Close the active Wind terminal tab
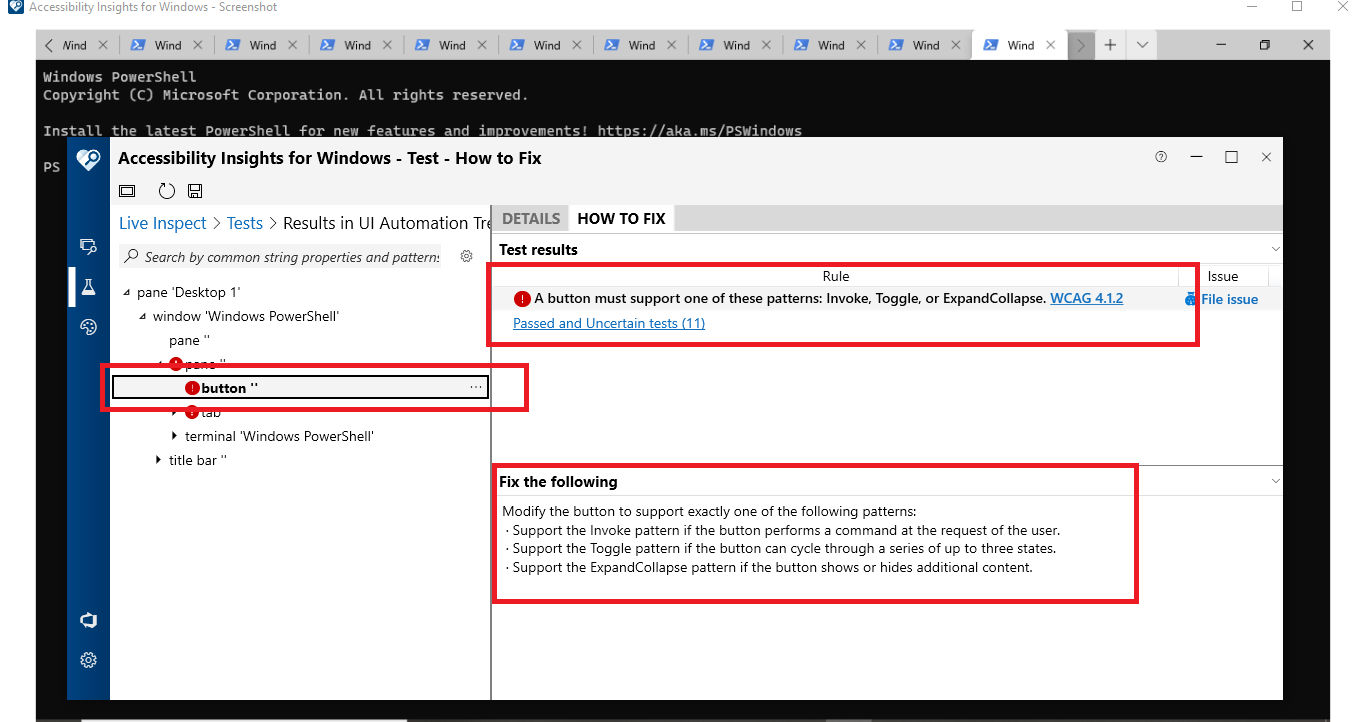Viewport: 1362px width, 722px height. [1050, 45]
